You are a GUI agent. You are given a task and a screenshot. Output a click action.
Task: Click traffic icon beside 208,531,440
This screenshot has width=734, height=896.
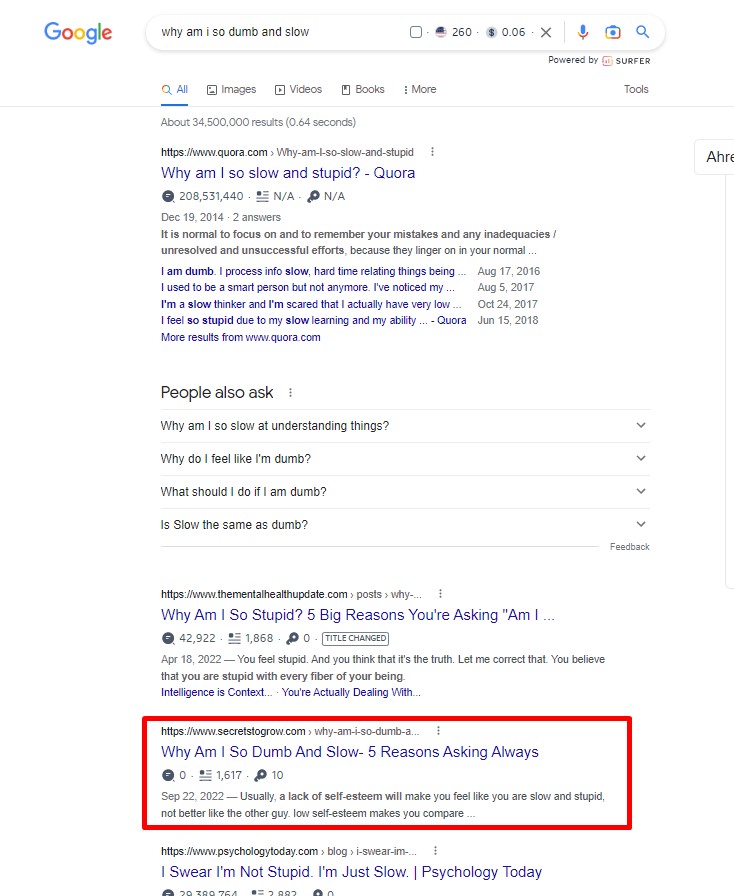(x=168, y=197)
